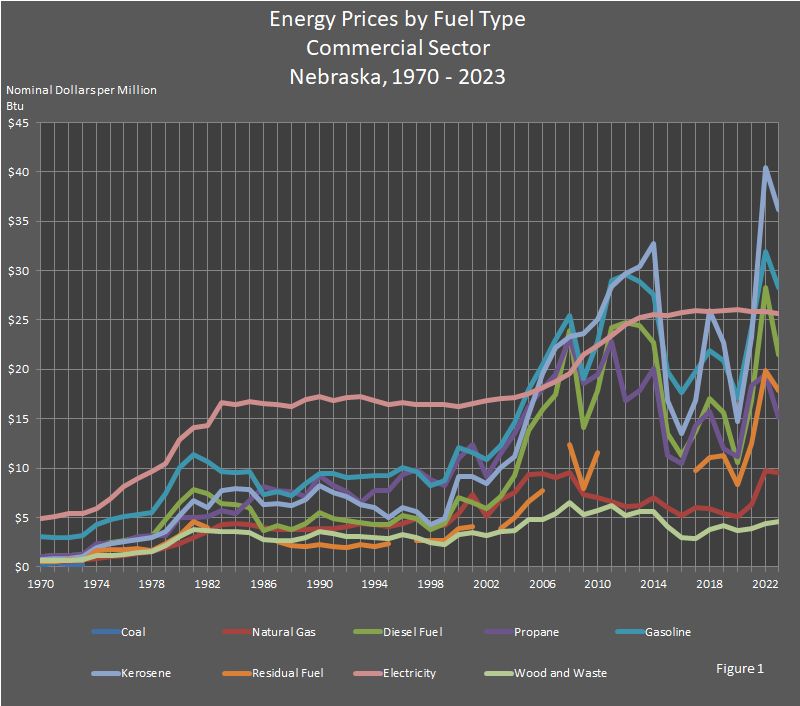This screenshot has height=706, width=800.
Task: Click the chart title Energy Prices by Fuel Type
Action: tap(399, 18)
